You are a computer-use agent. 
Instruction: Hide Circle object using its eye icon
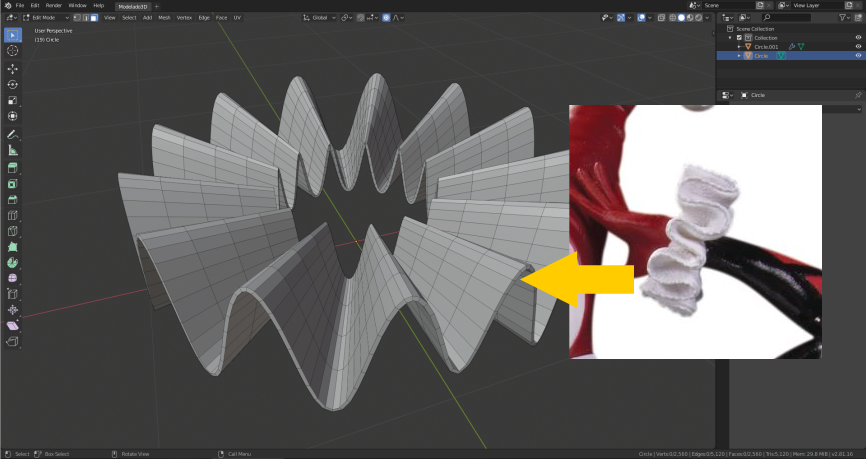tap(858, 56)
